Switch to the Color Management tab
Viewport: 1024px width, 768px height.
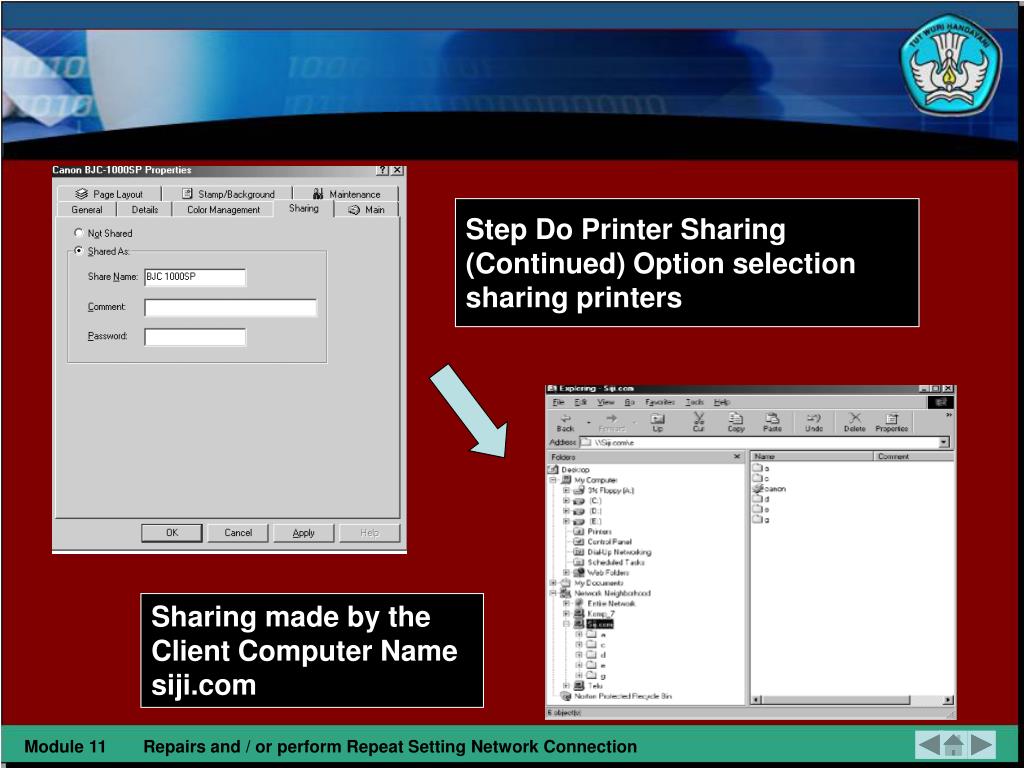pos(223,210)
